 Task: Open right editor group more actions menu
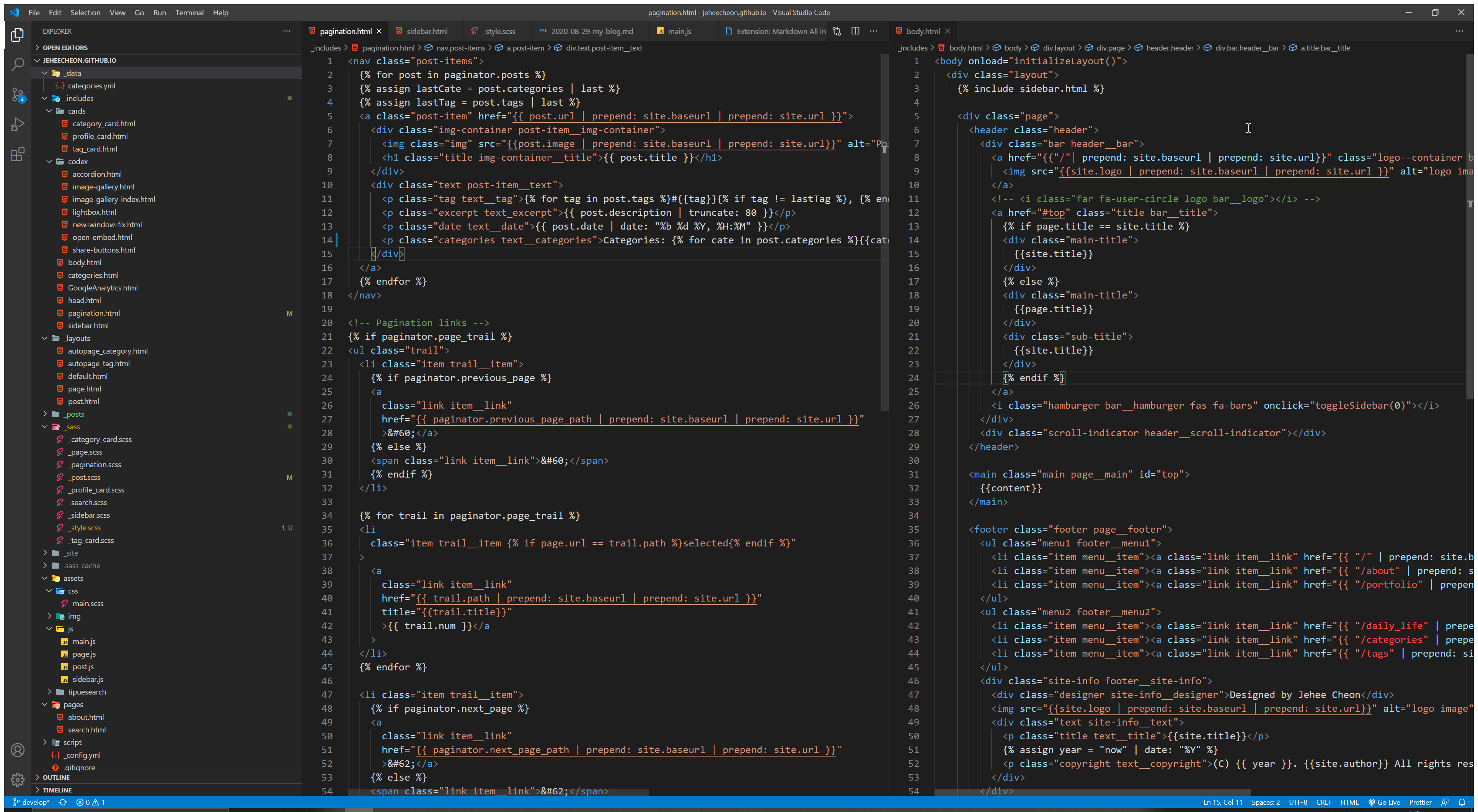[1459, 31]
